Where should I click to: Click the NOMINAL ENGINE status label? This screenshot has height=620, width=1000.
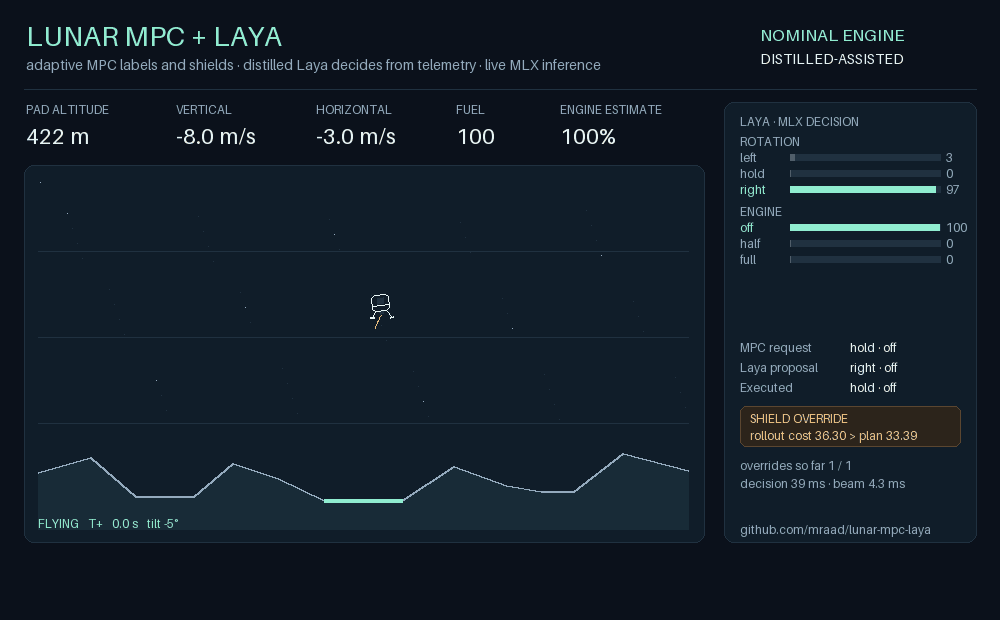tap(832, 36)
